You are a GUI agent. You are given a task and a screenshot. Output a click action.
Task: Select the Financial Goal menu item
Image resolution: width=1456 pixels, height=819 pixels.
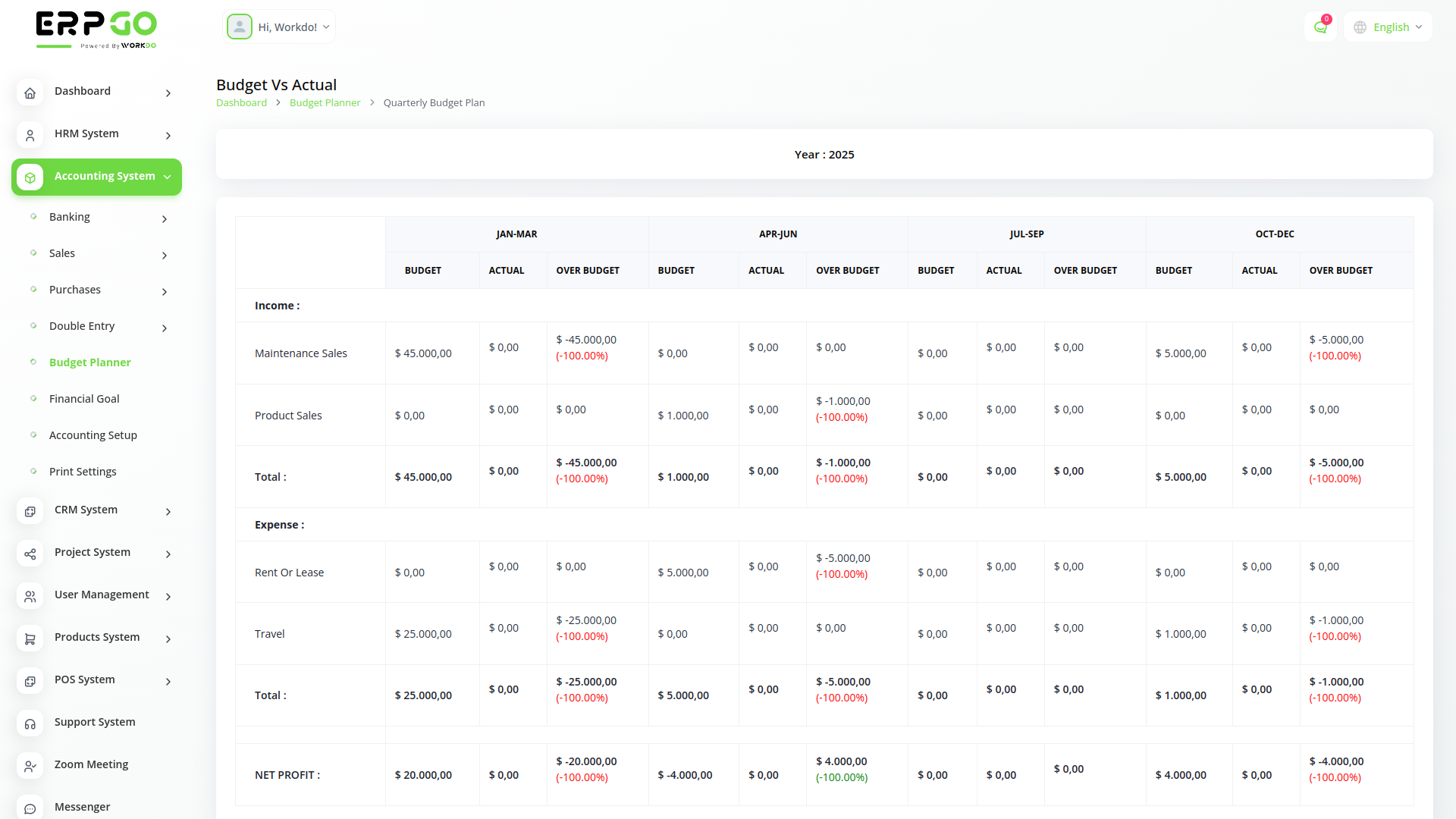click(84, 398)
